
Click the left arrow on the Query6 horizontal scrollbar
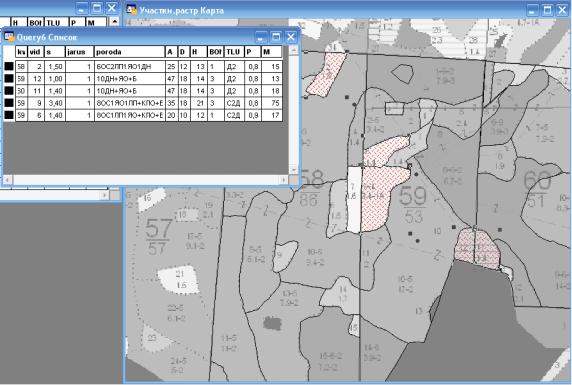8,180
